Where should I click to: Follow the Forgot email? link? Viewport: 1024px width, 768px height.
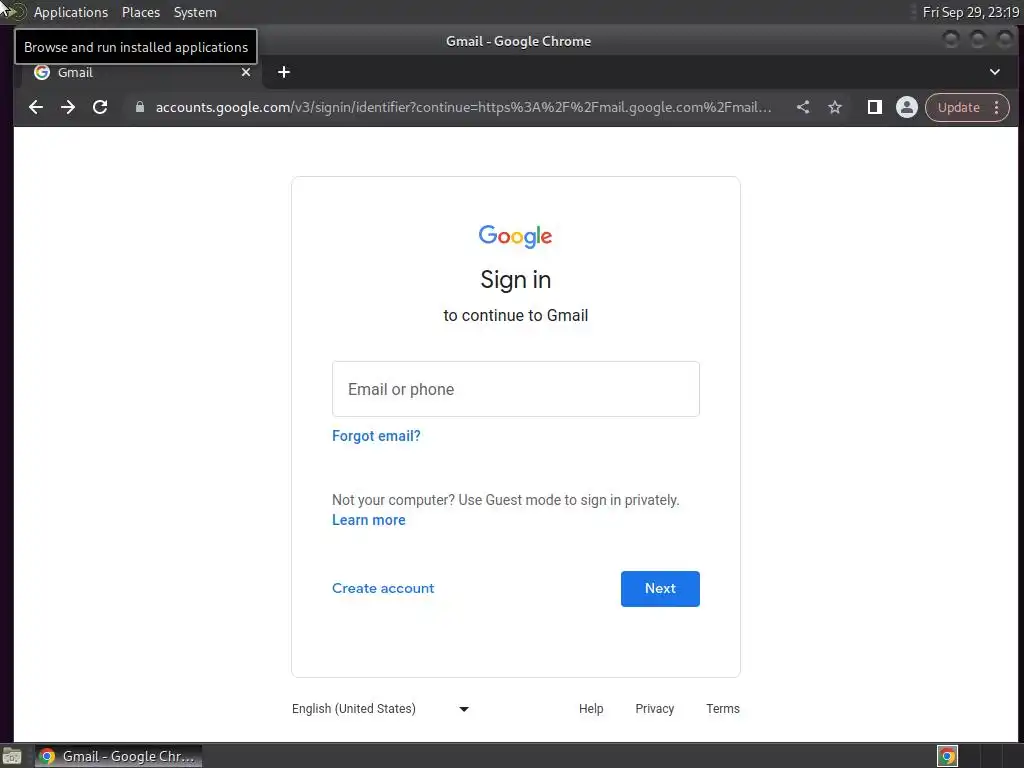376,436
